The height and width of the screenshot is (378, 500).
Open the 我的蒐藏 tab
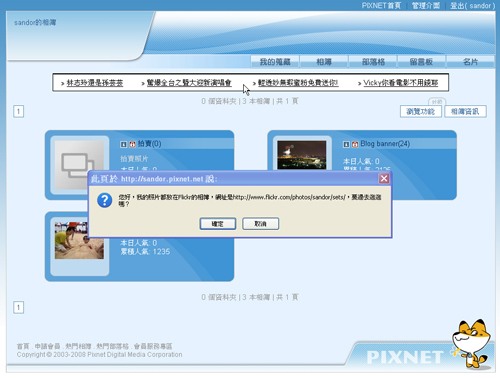pos(275,62)
